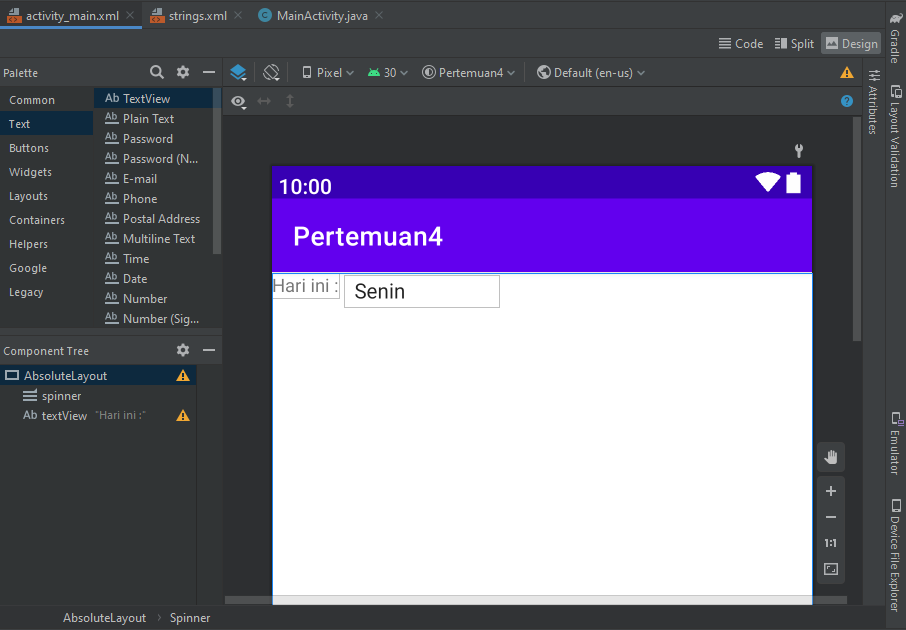Toggle orientation for preview icon
This screenshot has height=630, width=906.
point(271,73)
